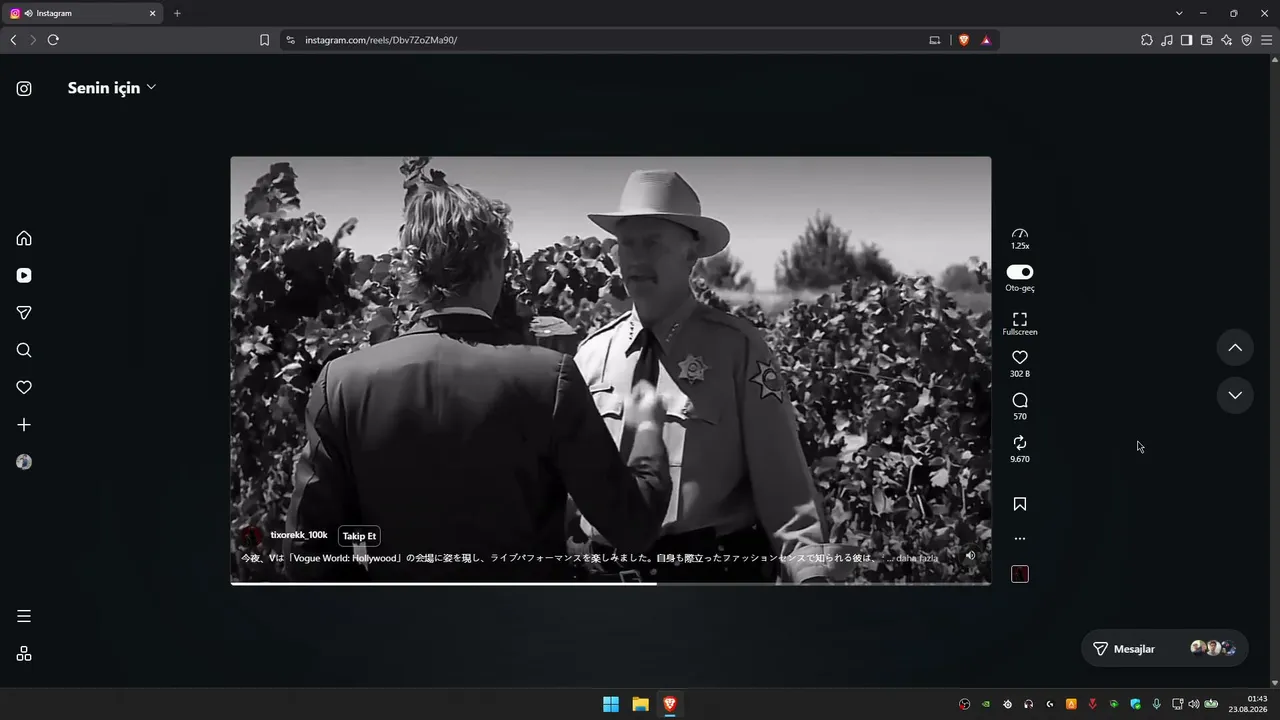Open a new browser tab
The width and height of the screenshot is (1280, 720).
coord(177,13)
